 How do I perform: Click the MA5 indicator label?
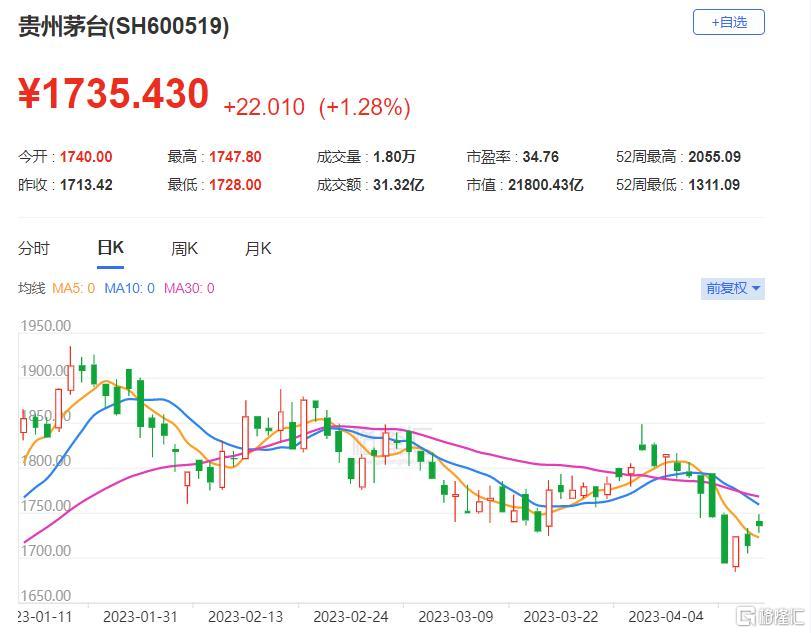tap(73, 288)
